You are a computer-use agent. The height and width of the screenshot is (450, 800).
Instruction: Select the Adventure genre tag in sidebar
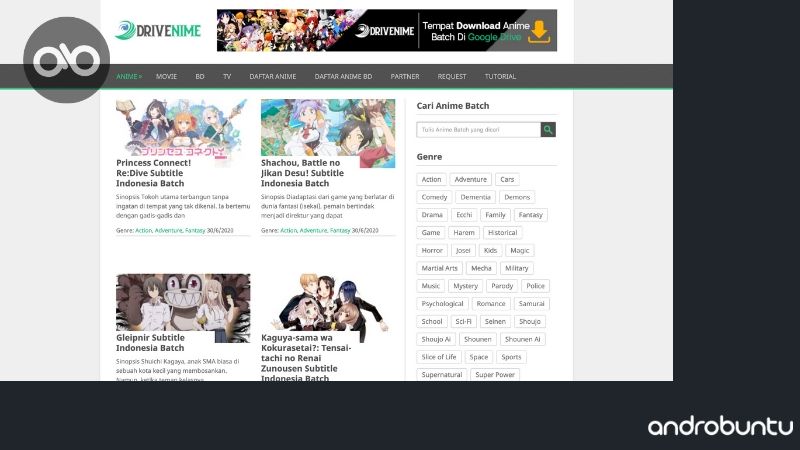click(470, 180)
